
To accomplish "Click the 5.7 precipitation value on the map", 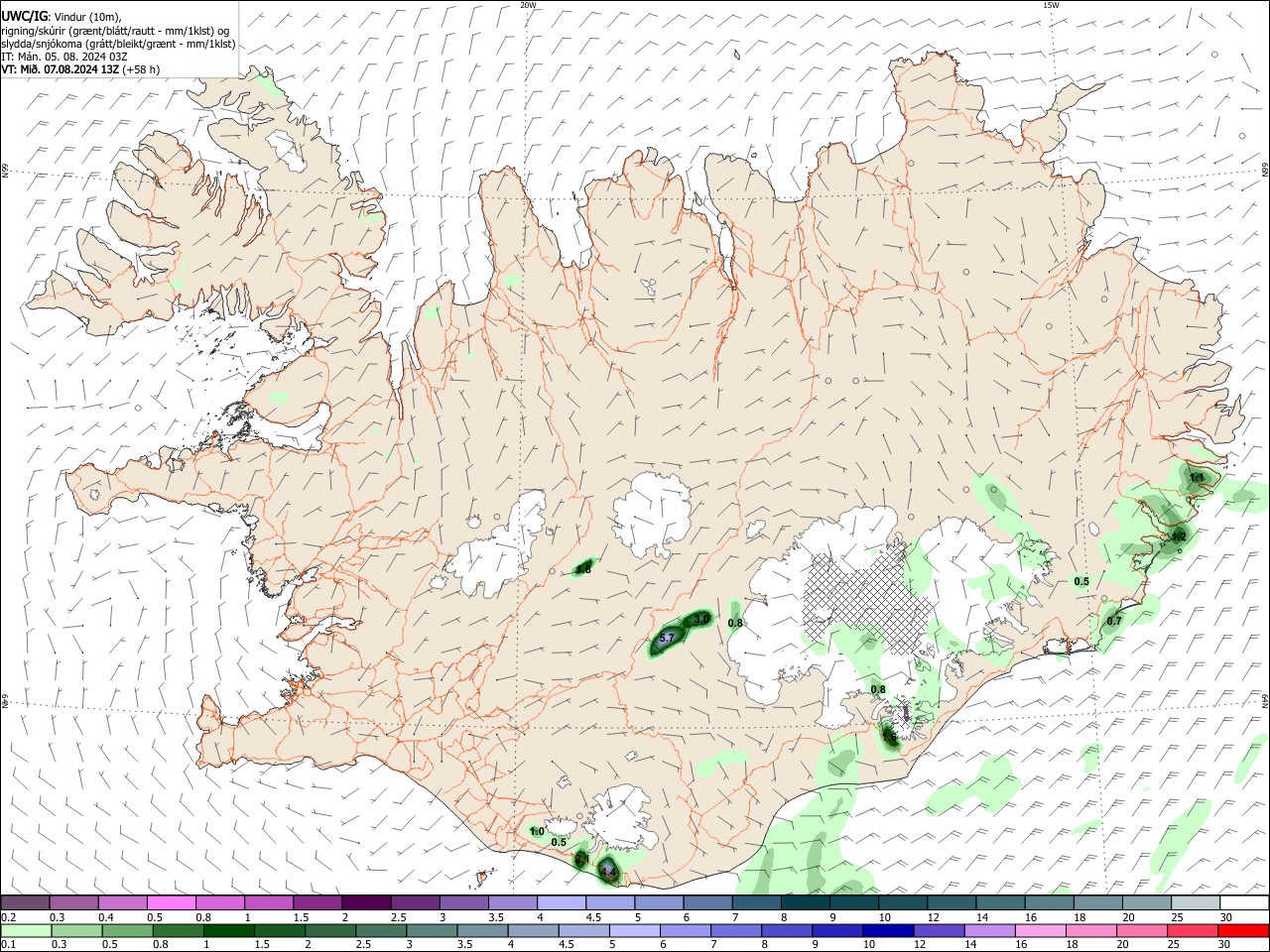I will [667, 638].
